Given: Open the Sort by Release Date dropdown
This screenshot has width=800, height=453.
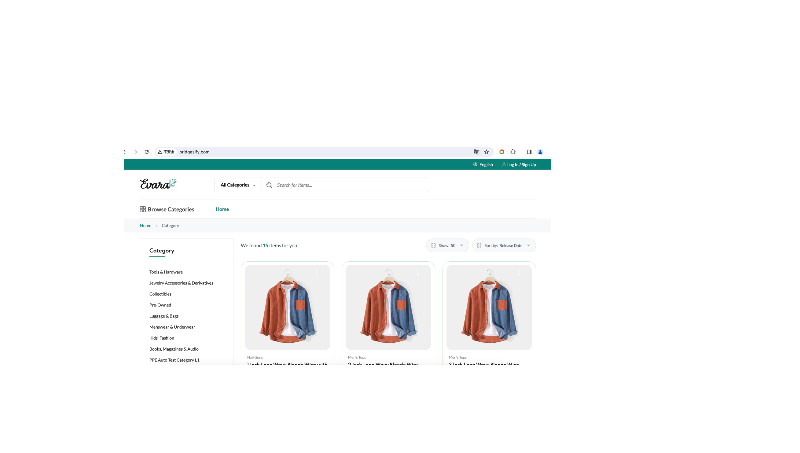Looking at the screenshot, I should coord(504,245).
